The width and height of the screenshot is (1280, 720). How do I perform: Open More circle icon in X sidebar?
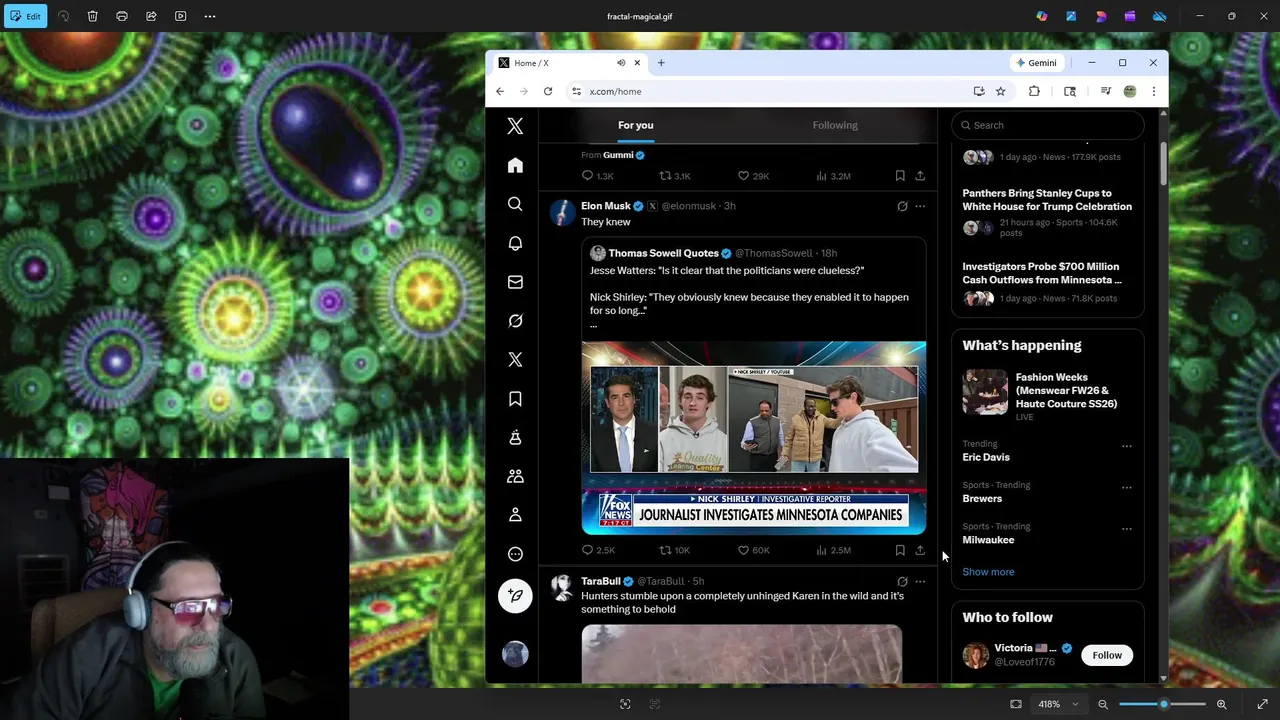pos(515,554)
